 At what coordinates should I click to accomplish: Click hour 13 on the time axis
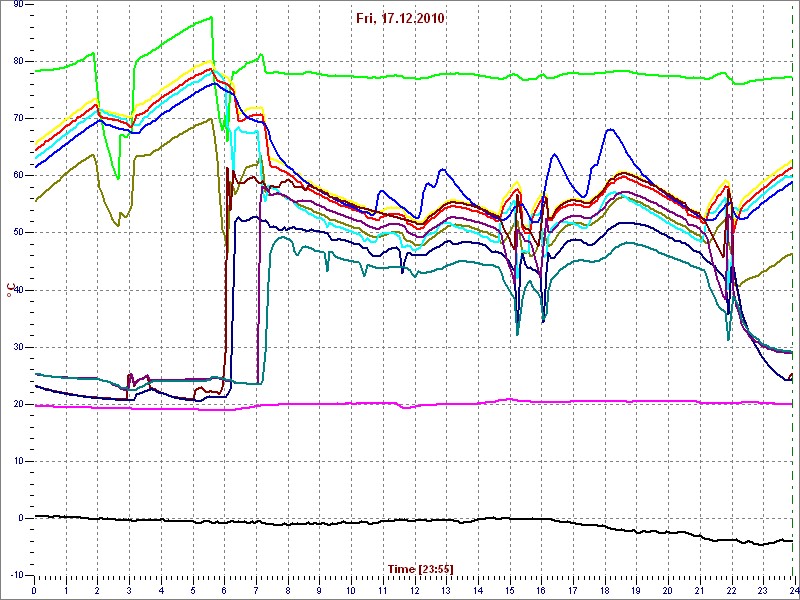(446, 590)
